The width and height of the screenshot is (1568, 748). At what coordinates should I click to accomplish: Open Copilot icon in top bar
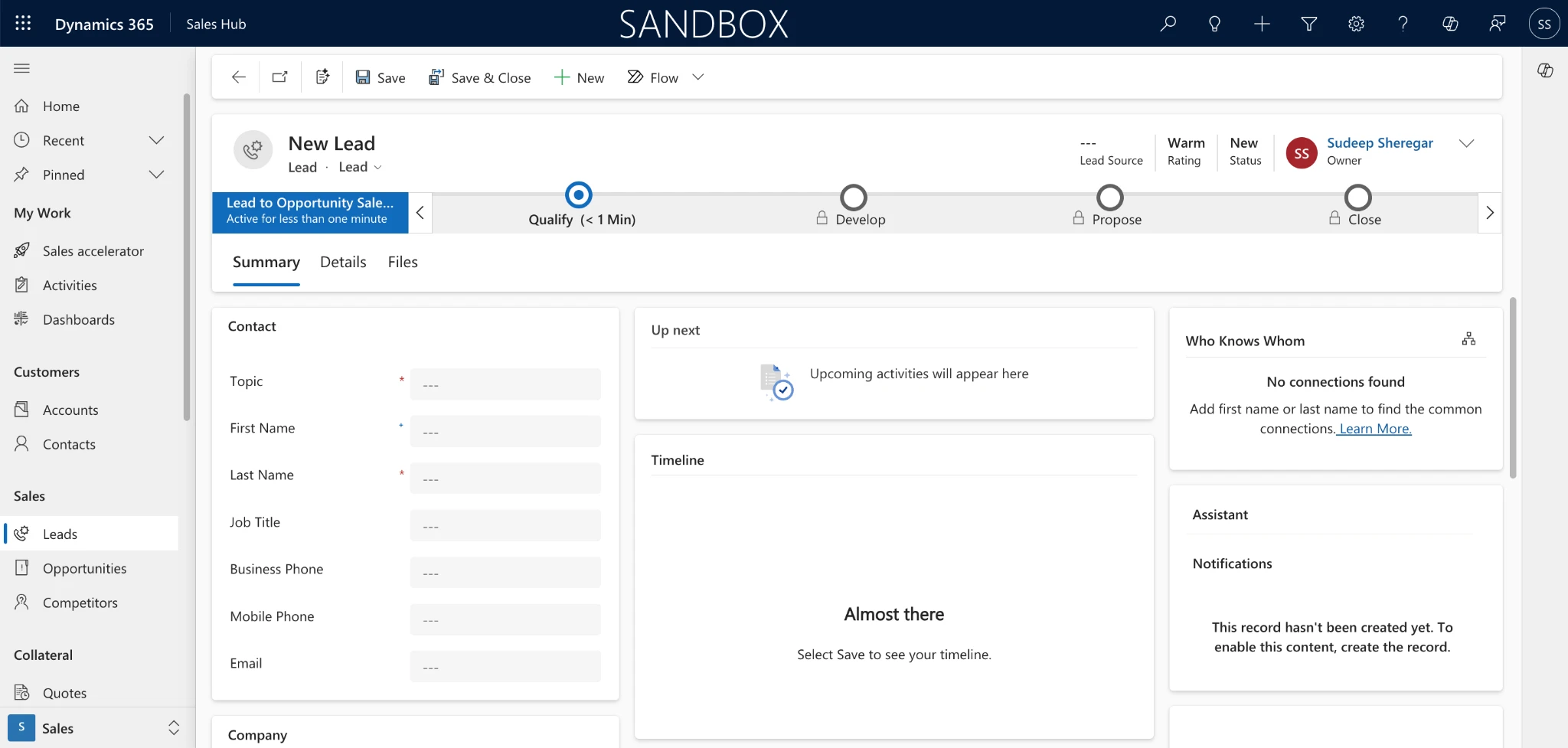(1450, 24)
